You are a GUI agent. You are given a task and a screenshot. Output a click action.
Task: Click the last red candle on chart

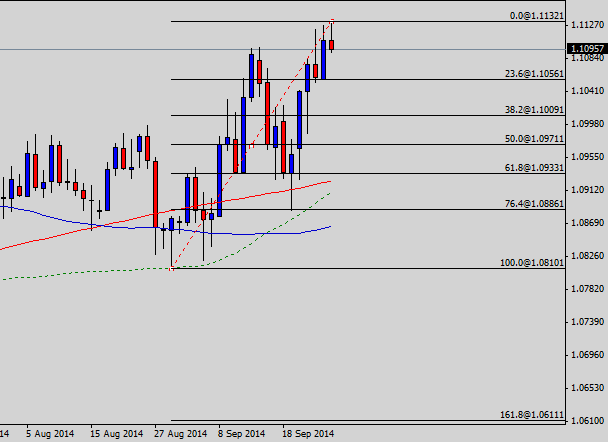pos(332,45)
